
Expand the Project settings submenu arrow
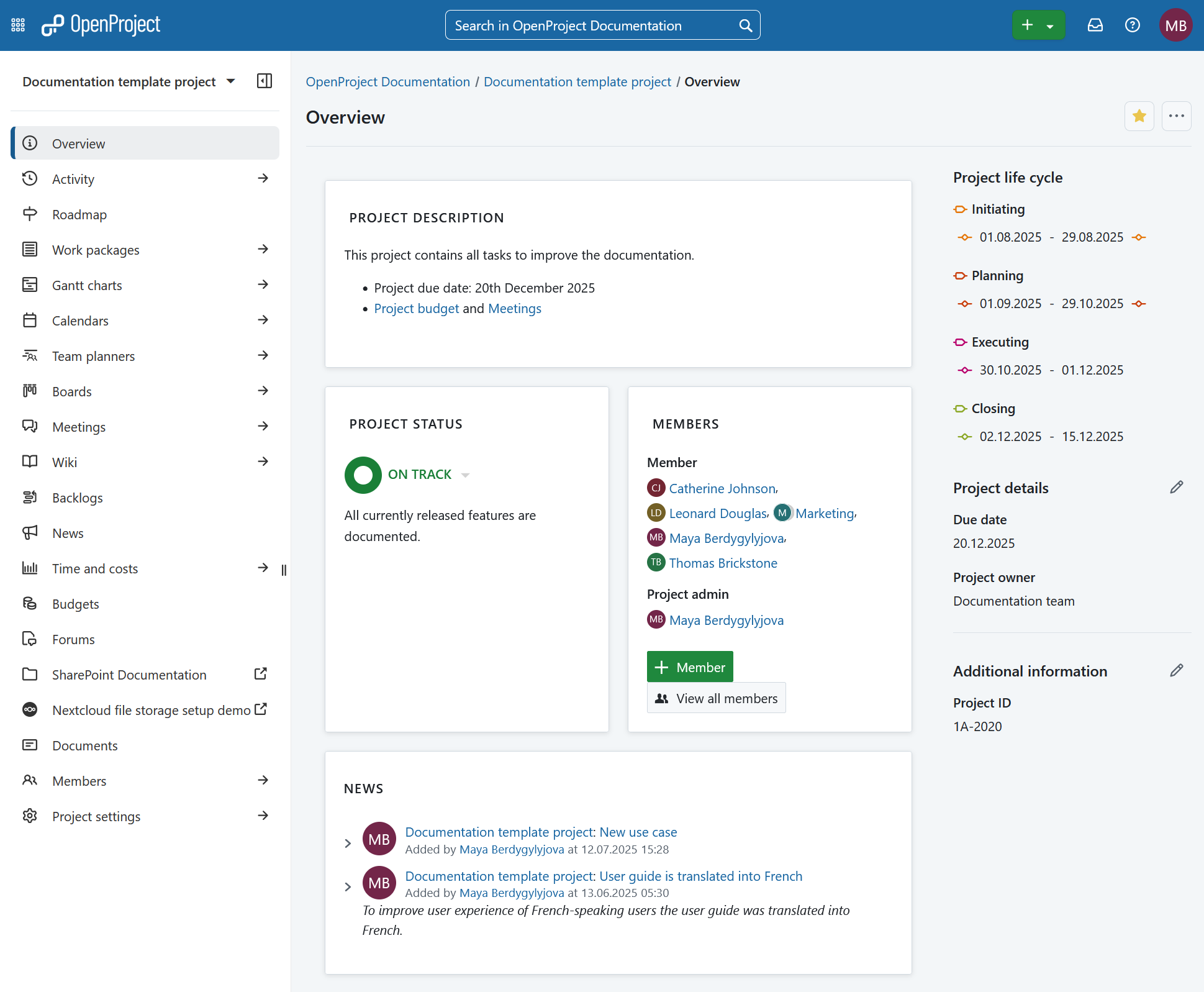point(263,816)
